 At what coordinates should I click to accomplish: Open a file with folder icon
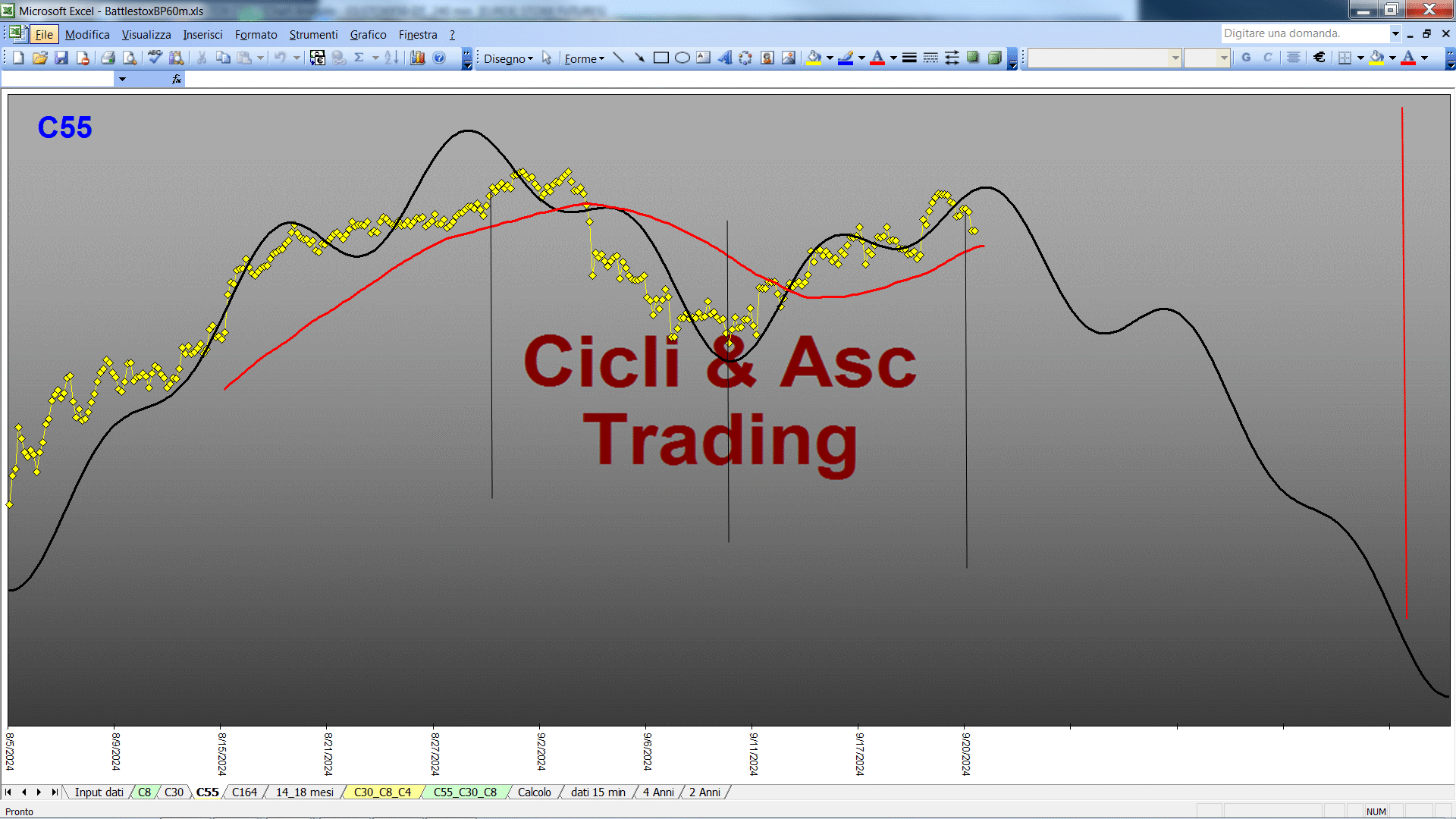tap(40, 58)
